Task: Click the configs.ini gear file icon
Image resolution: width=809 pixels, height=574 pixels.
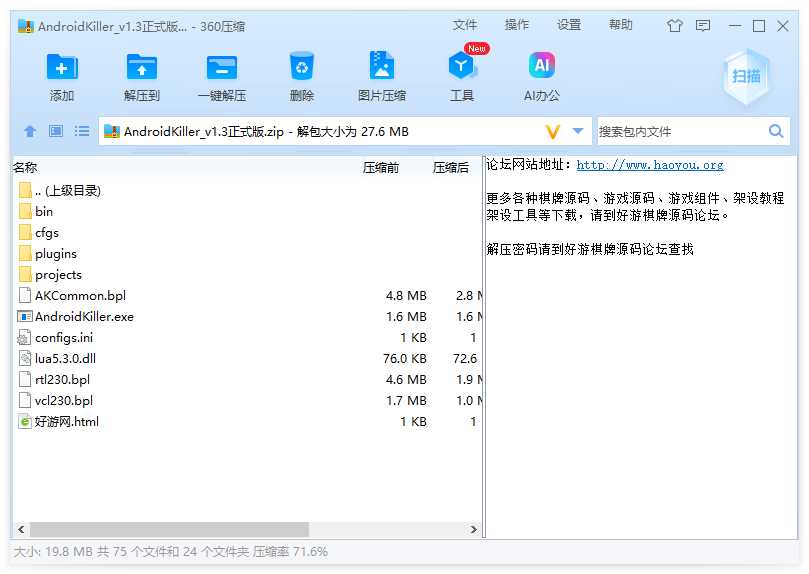Action: click(24, 338)
